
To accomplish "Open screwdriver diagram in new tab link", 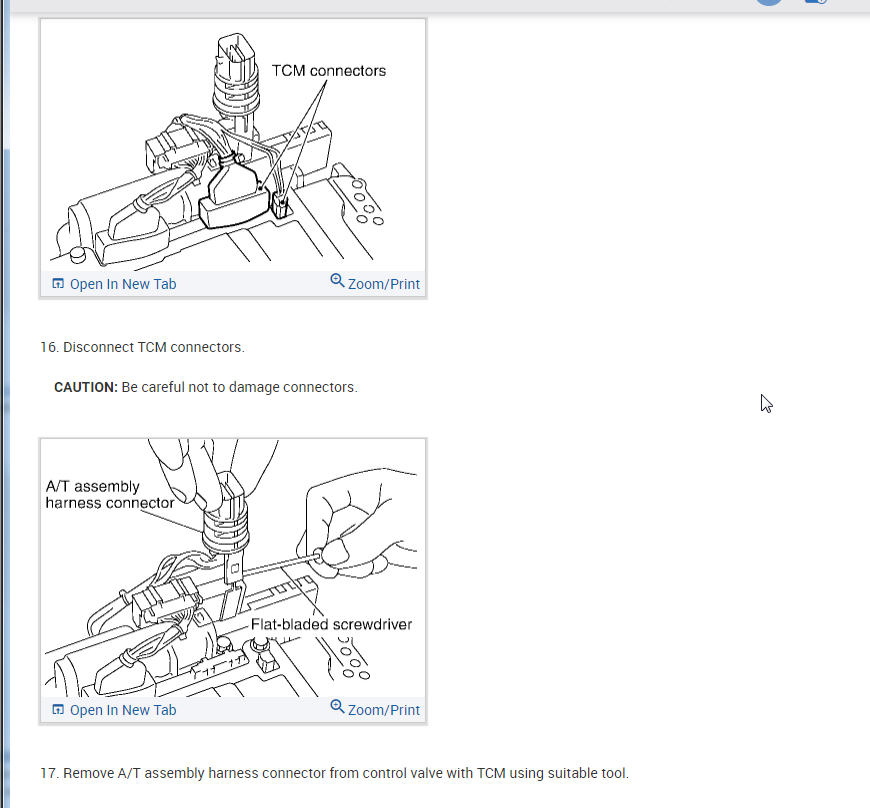I will pos(123,710).
